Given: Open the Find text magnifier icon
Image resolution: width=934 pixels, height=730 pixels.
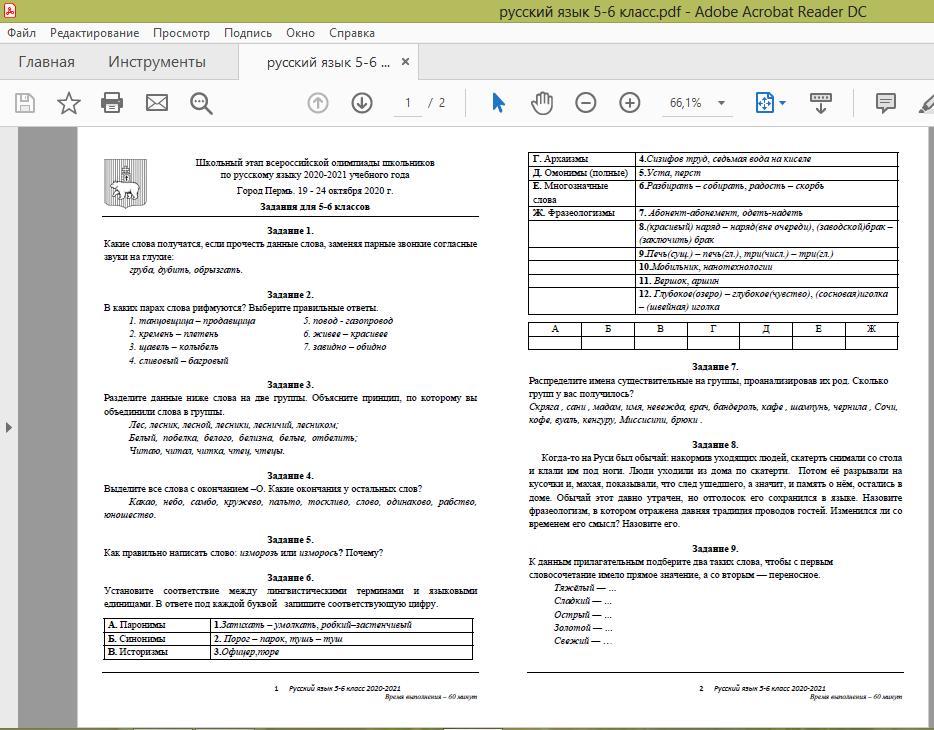Looking at the screenshot, I should point(201,103).
